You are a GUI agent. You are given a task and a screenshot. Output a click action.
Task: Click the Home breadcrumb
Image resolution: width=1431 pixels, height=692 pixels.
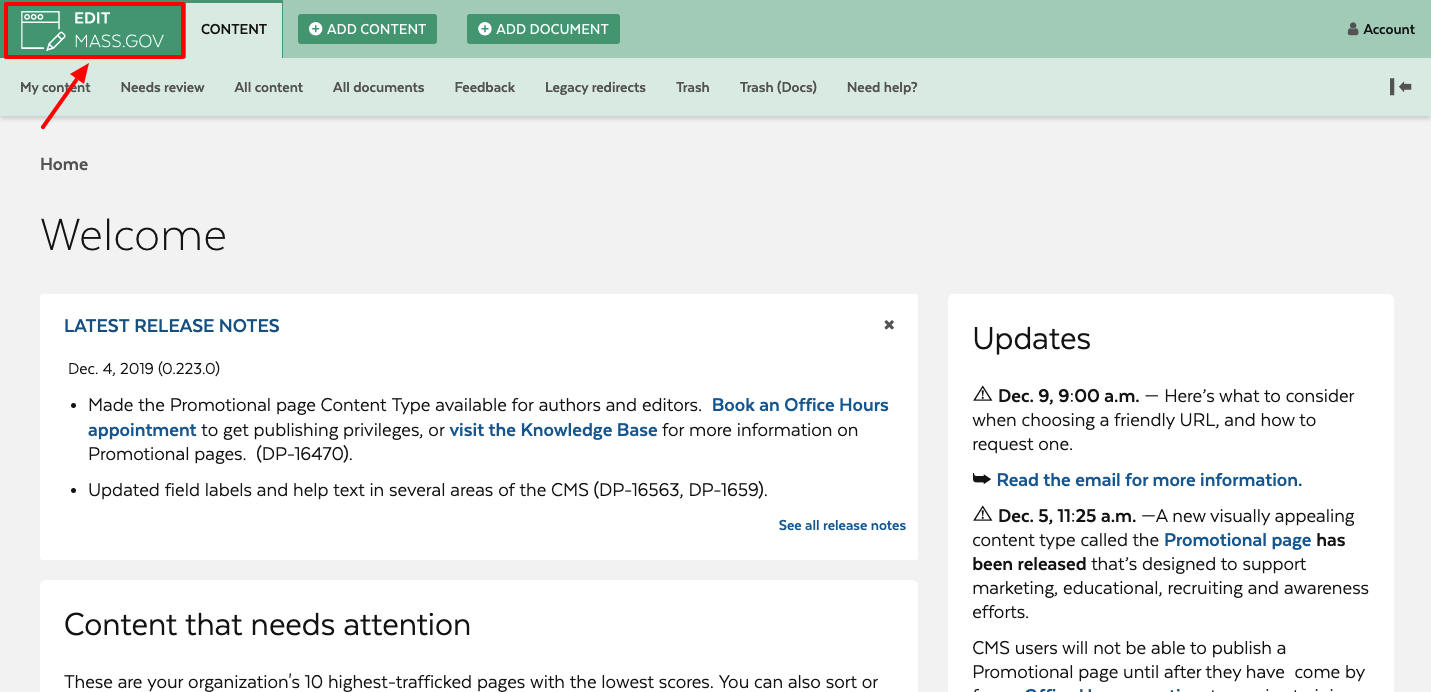[64, 164]
